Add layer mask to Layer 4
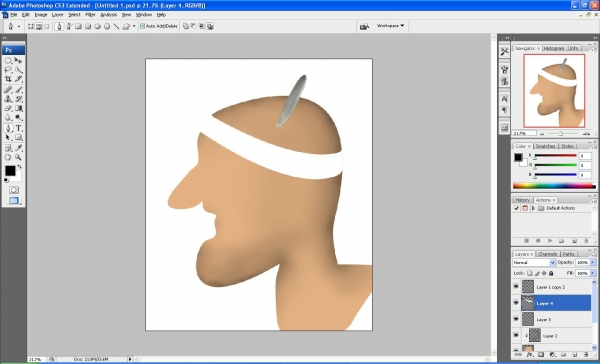 [x=541, y=355]
